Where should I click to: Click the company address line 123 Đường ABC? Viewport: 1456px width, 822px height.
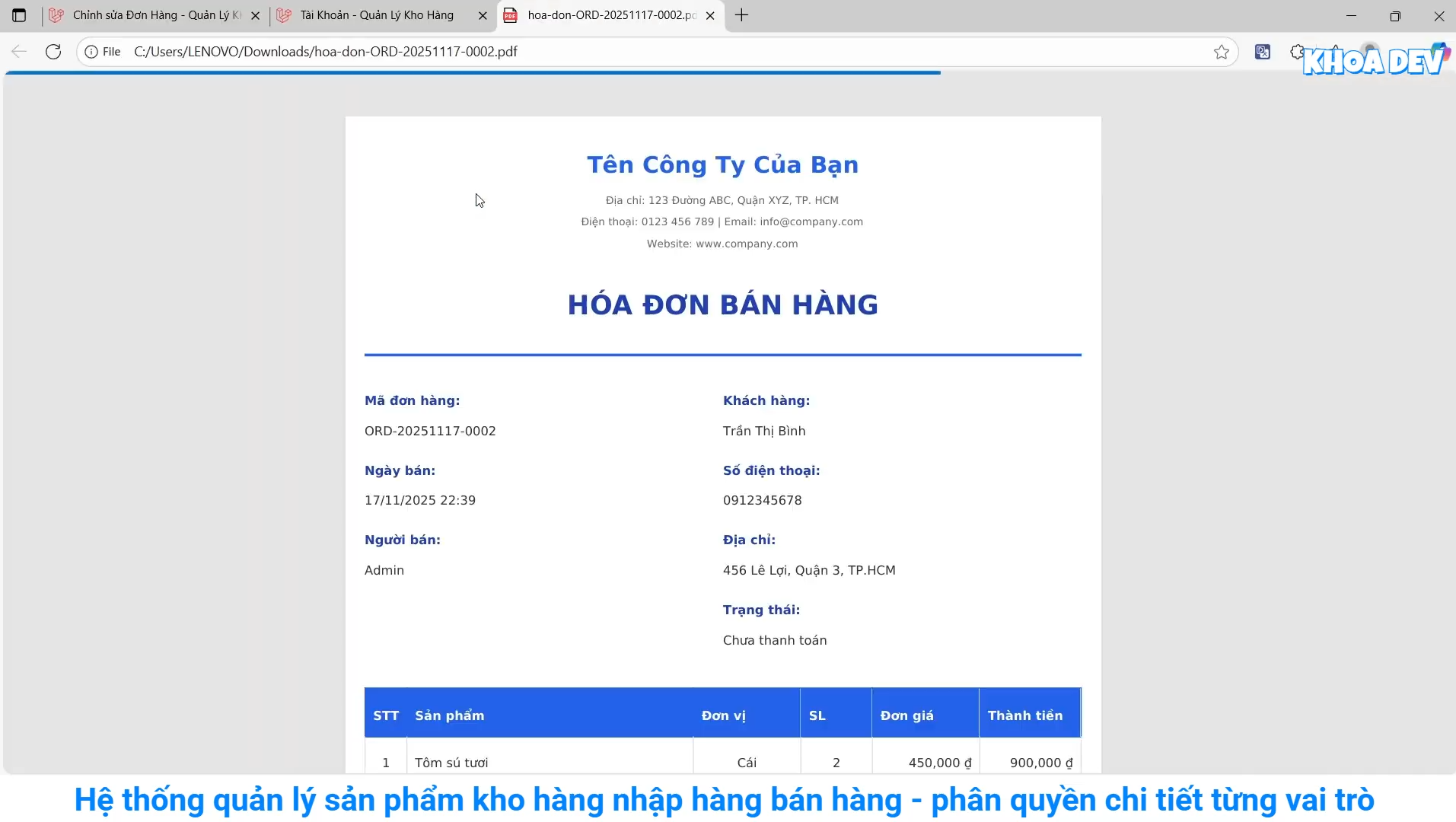pyautogui.click(x=722, y=200)
